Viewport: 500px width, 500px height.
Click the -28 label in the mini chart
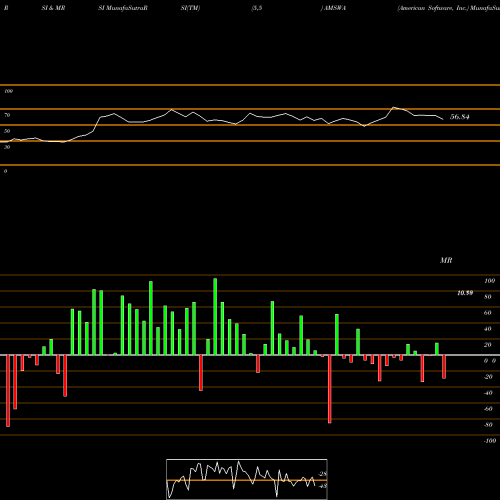[x=323, y=474]
